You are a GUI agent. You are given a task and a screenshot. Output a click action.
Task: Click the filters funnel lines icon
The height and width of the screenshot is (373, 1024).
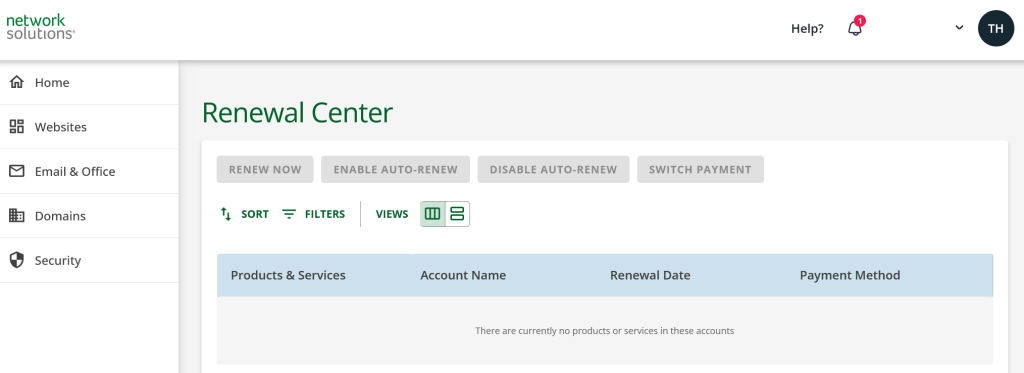289,214
